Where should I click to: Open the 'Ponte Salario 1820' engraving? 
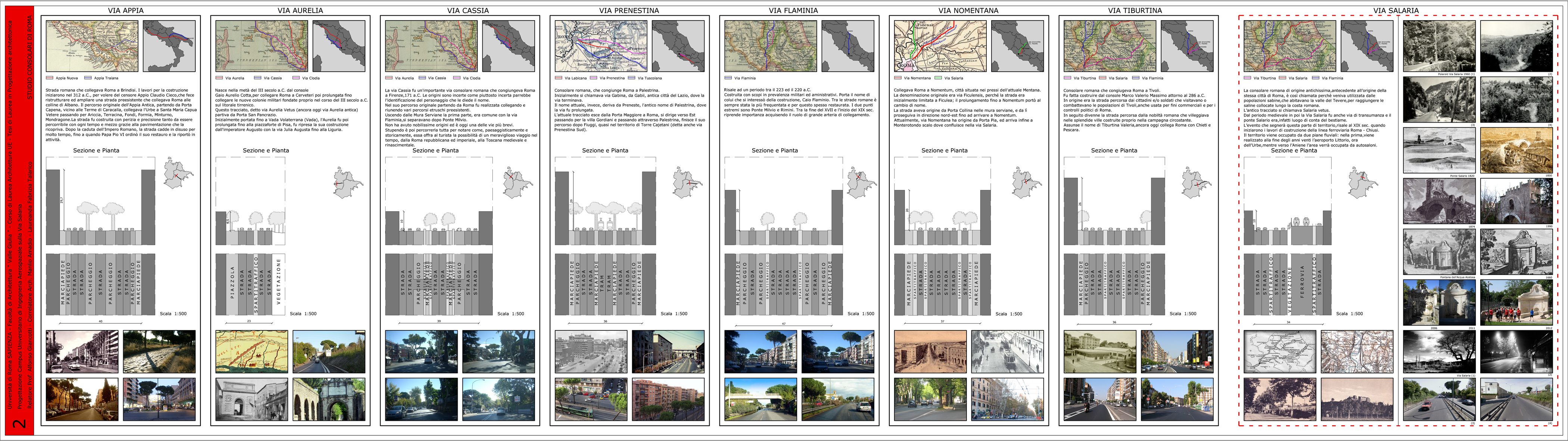click(1439, 150)
